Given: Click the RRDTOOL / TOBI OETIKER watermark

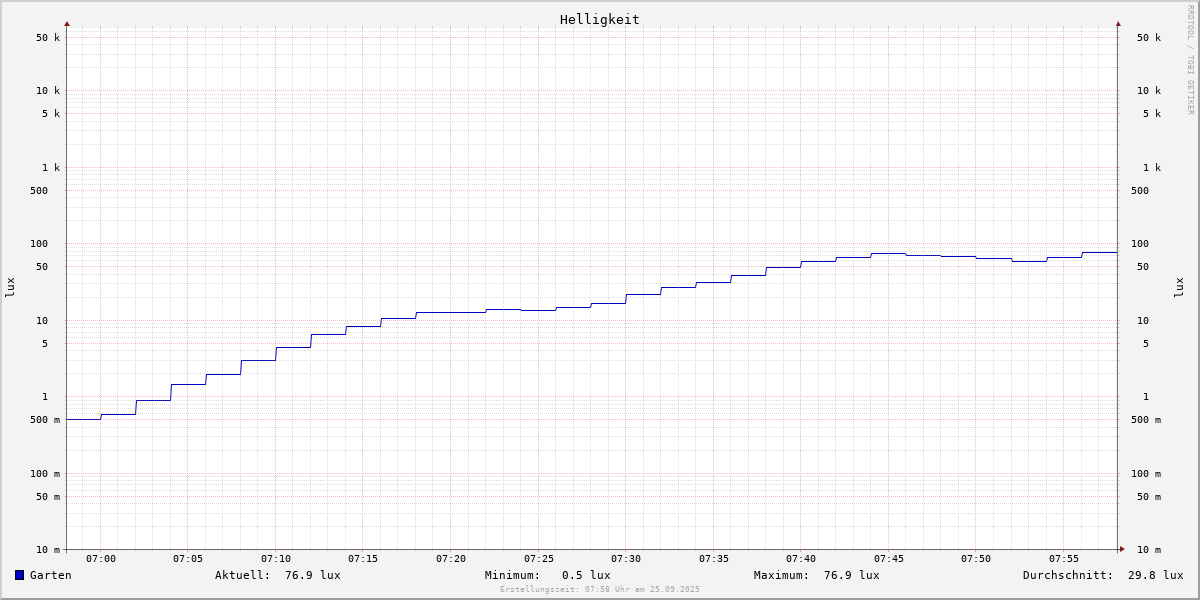Looking at the screenshot, I should [1190, 60].
